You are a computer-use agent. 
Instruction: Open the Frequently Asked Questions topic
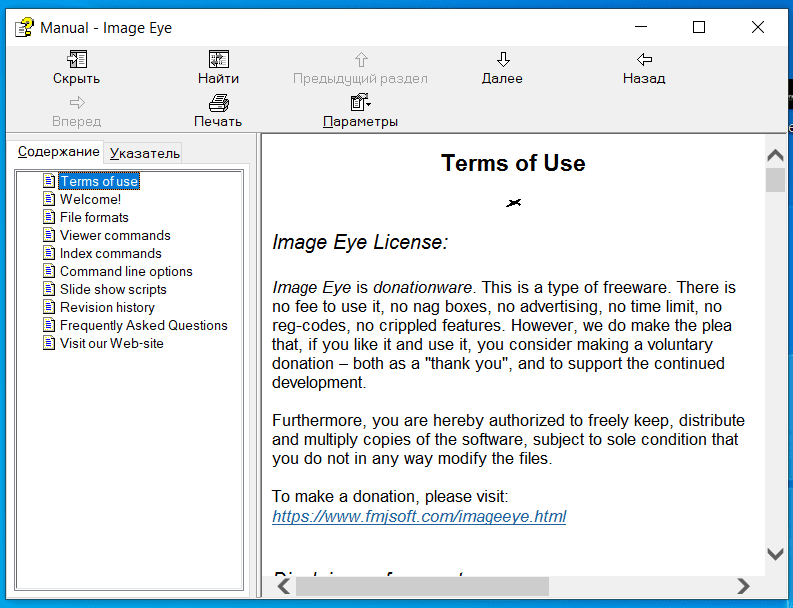pos(144,325)
